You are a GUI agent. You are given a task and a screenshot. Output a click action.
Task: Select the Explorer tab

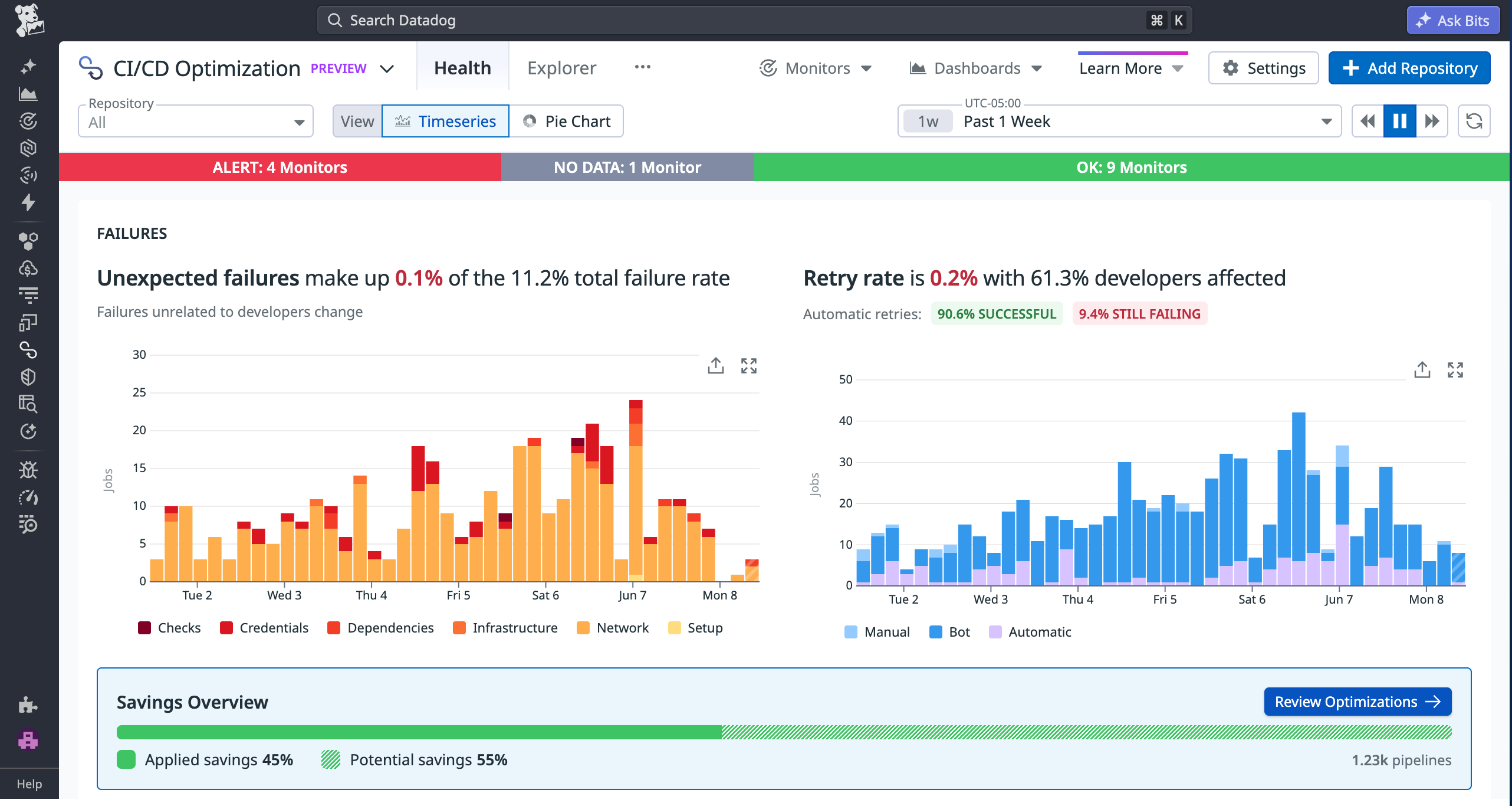click(562, 68)
